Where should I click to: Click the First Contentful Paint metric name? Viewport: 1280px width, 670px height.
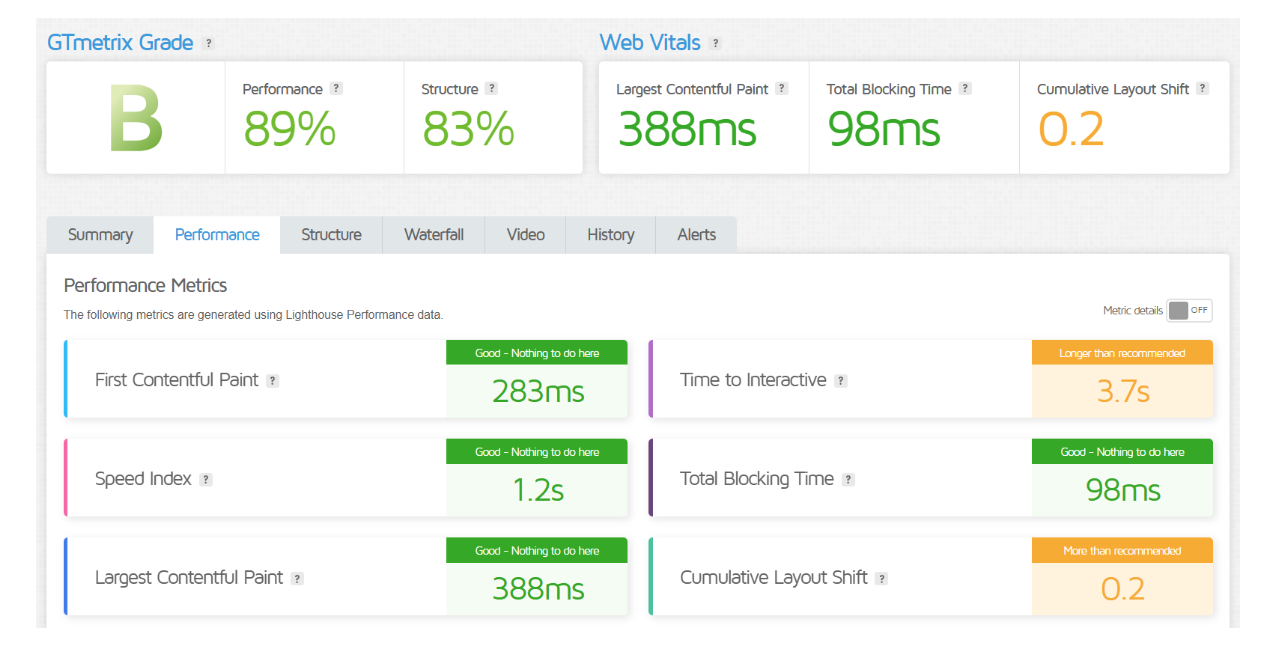pos(177,380)
